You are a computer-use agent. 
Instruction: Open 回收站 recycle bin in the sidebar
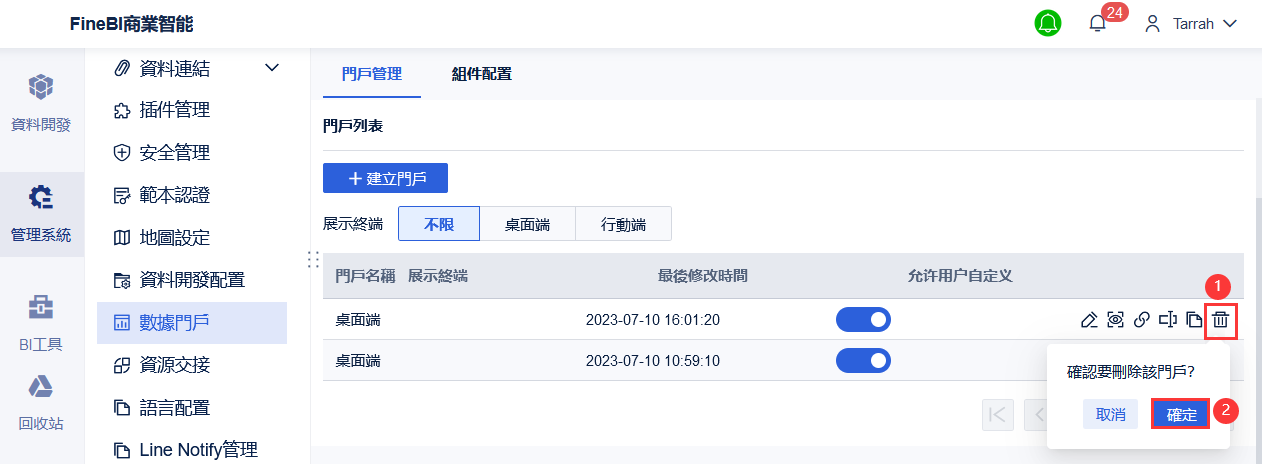coord(41,402)
